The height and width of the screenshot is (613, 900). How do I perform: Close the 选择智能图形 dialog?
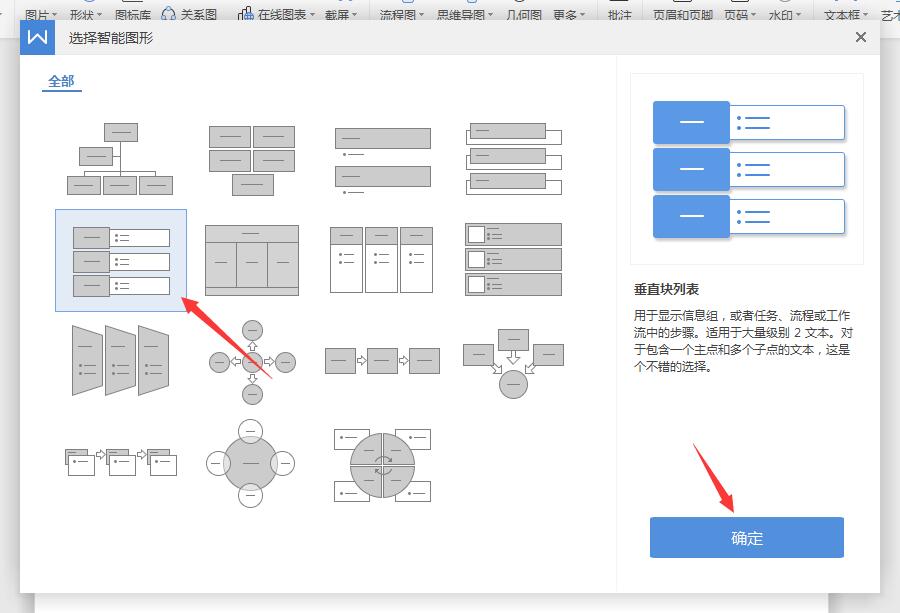click(x=860, y=37)
